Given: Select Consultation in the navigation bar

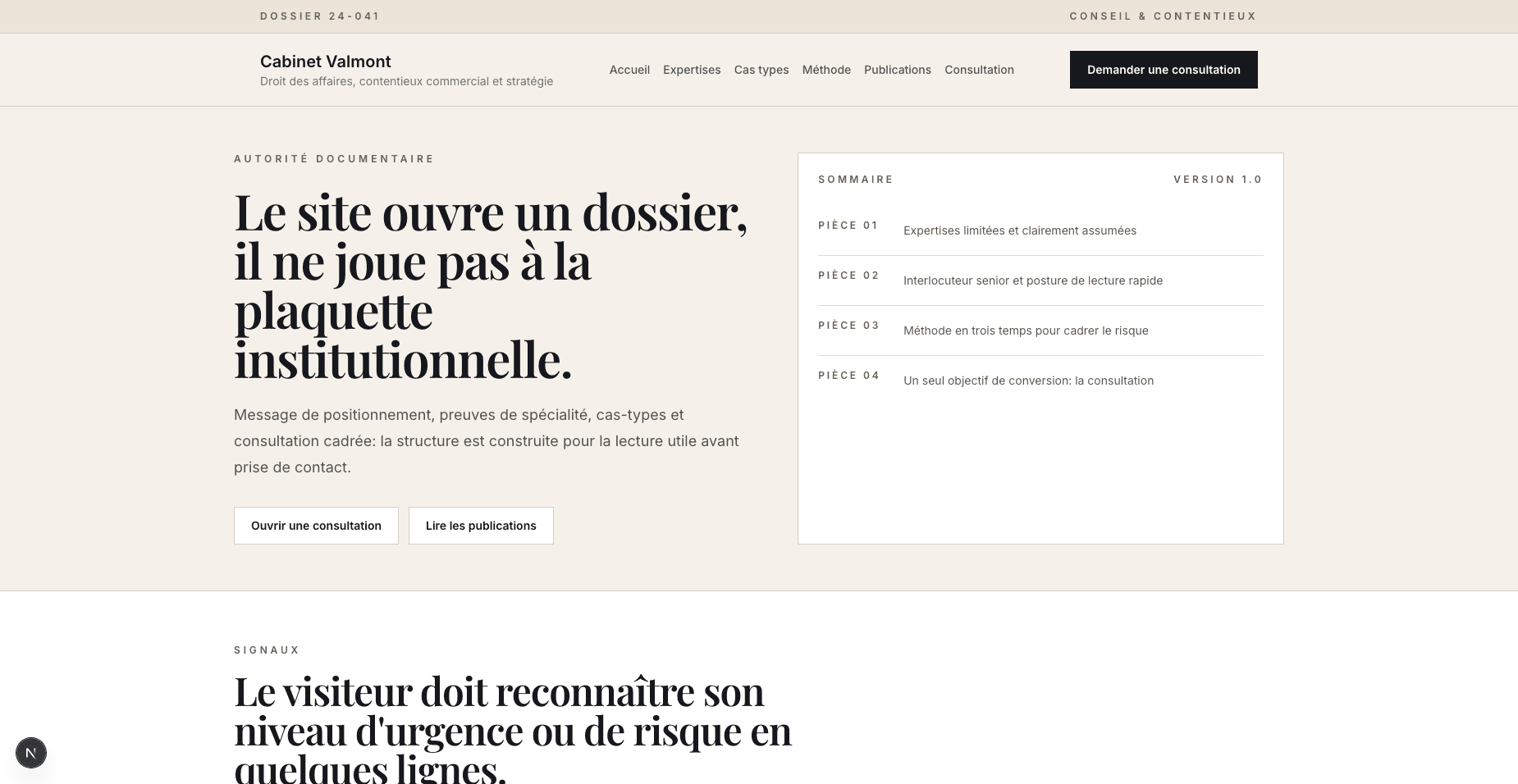Looking at the screenshot, I should click(979, 70).
